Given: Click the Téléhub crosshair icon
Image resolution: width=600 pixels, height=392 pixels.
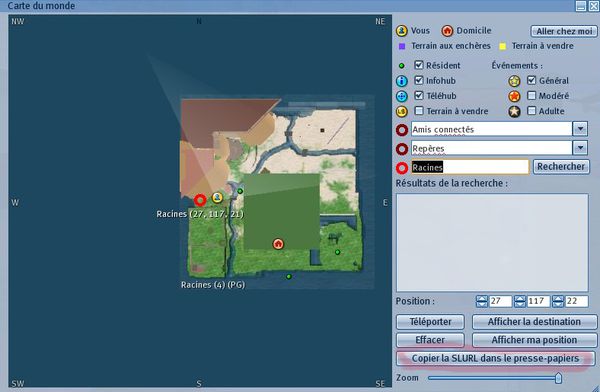Looking at the screenshot, I should (x=402, y=96).
